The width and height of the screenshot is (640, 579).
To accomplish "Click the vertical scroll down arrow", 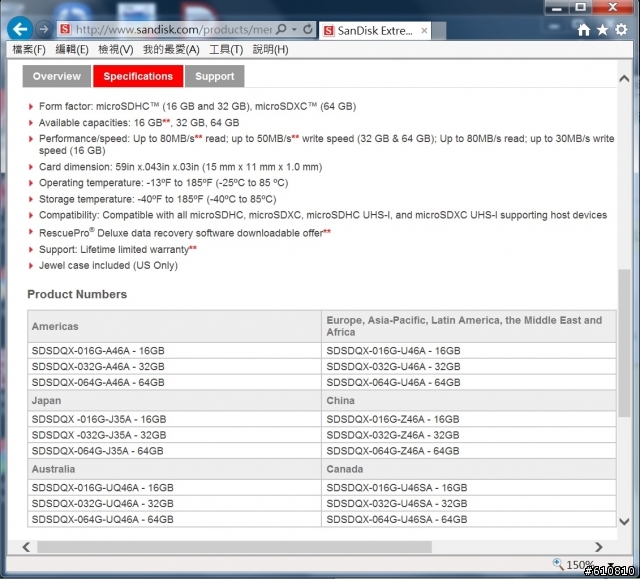I will [x=624, y=521].
